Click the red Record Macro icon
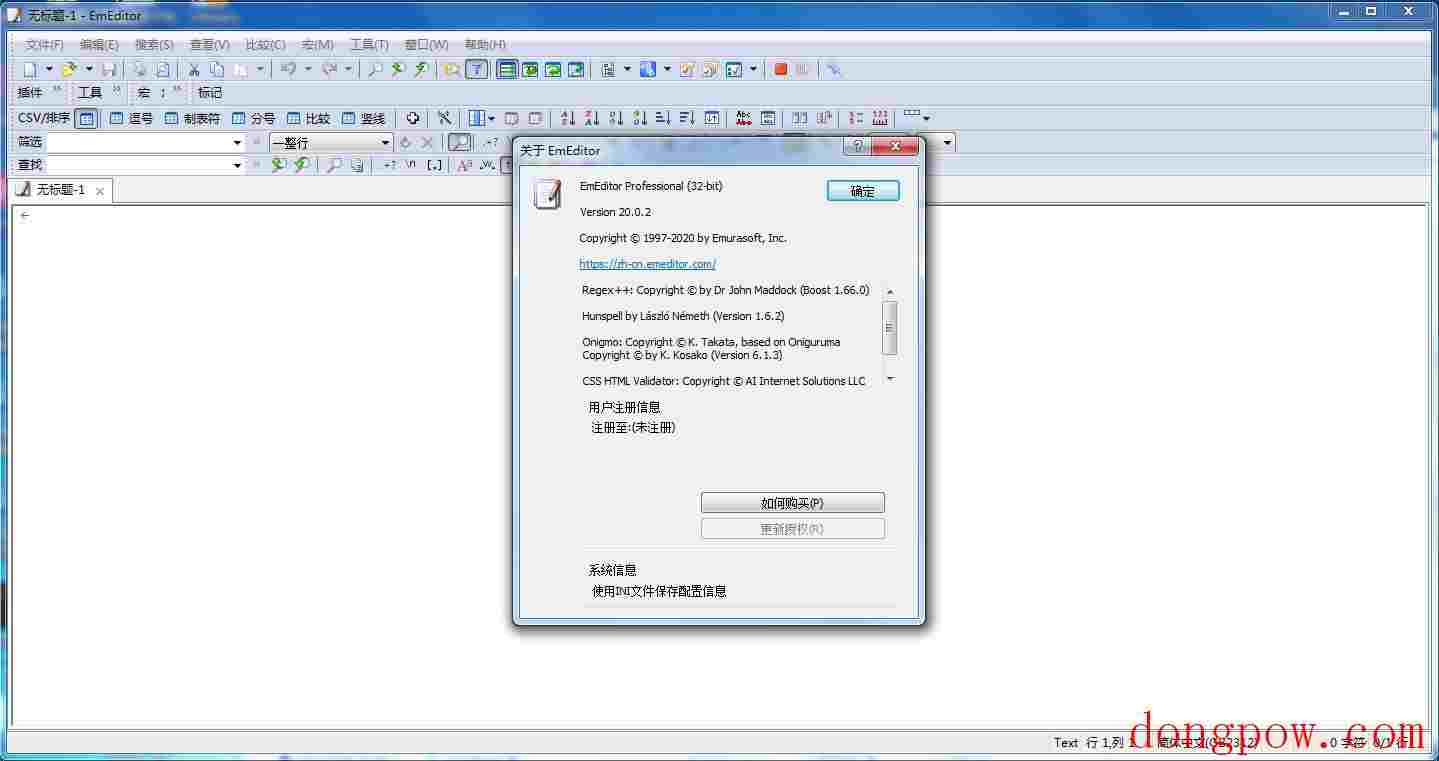1439x761 pixels. [781, 69]
